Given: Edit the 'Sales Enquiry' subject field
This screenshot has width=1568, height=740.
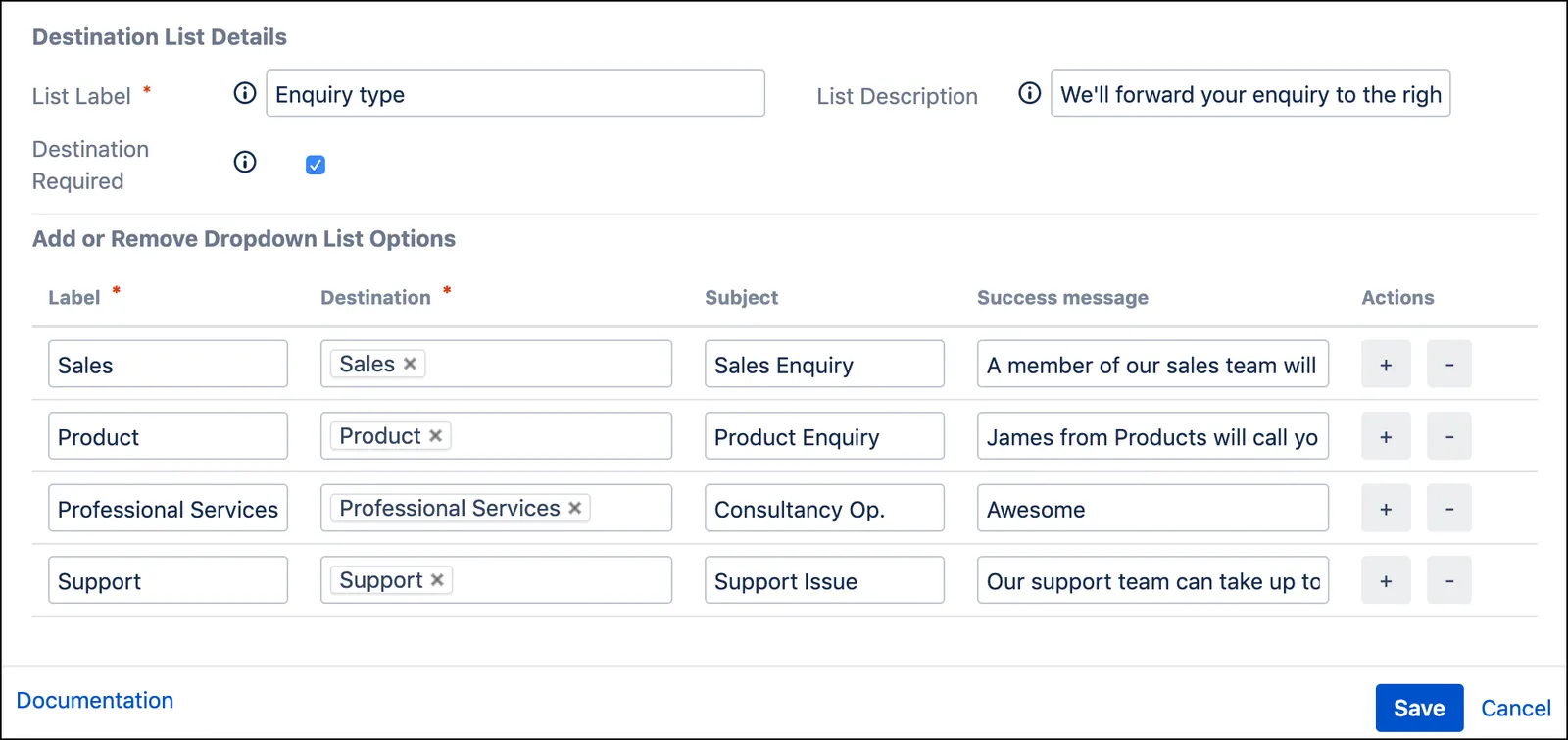Looking at the screenshot, I should [824, 364].
